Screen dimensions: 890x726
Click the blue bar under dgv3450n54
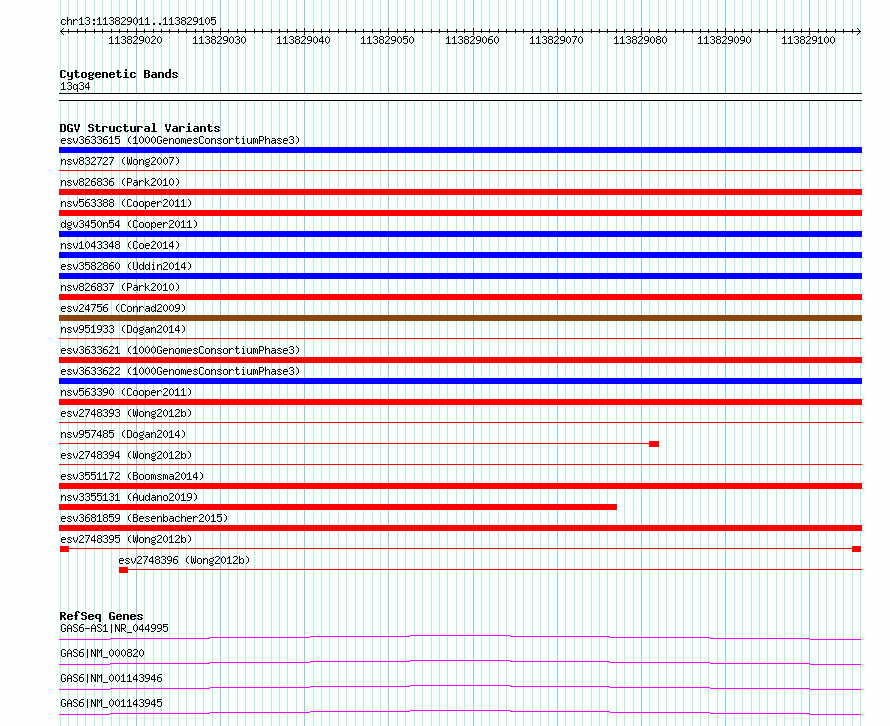click(x=460, y=234)
